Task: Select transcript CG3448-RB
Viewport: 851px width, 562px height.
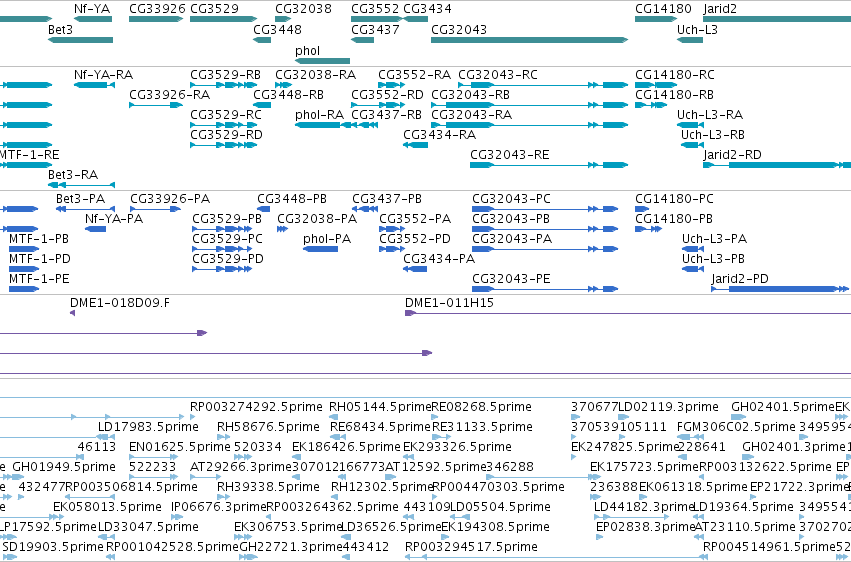Action: click(288, 94)
